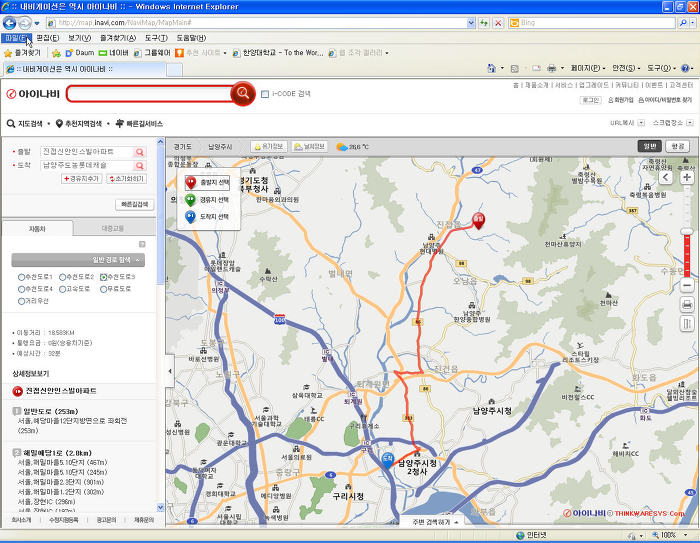Click the 경유지추가 button
Image resolution: width=700 pixels, height=543 pixels.
click(82, 179)
